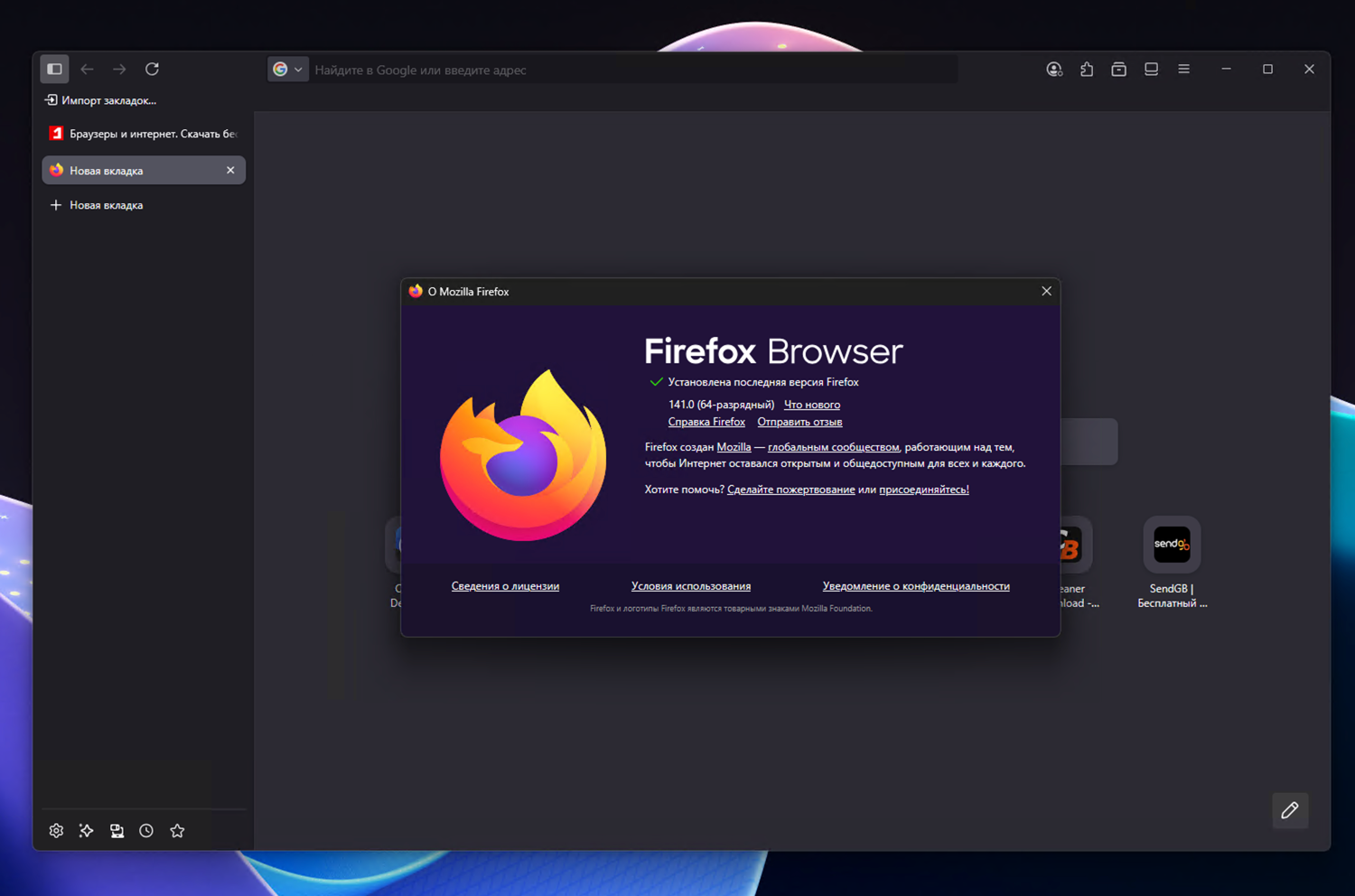Click the version text 141.0 (64-разрядный)
Screen dimensions: 1355x896
[721, 405]
